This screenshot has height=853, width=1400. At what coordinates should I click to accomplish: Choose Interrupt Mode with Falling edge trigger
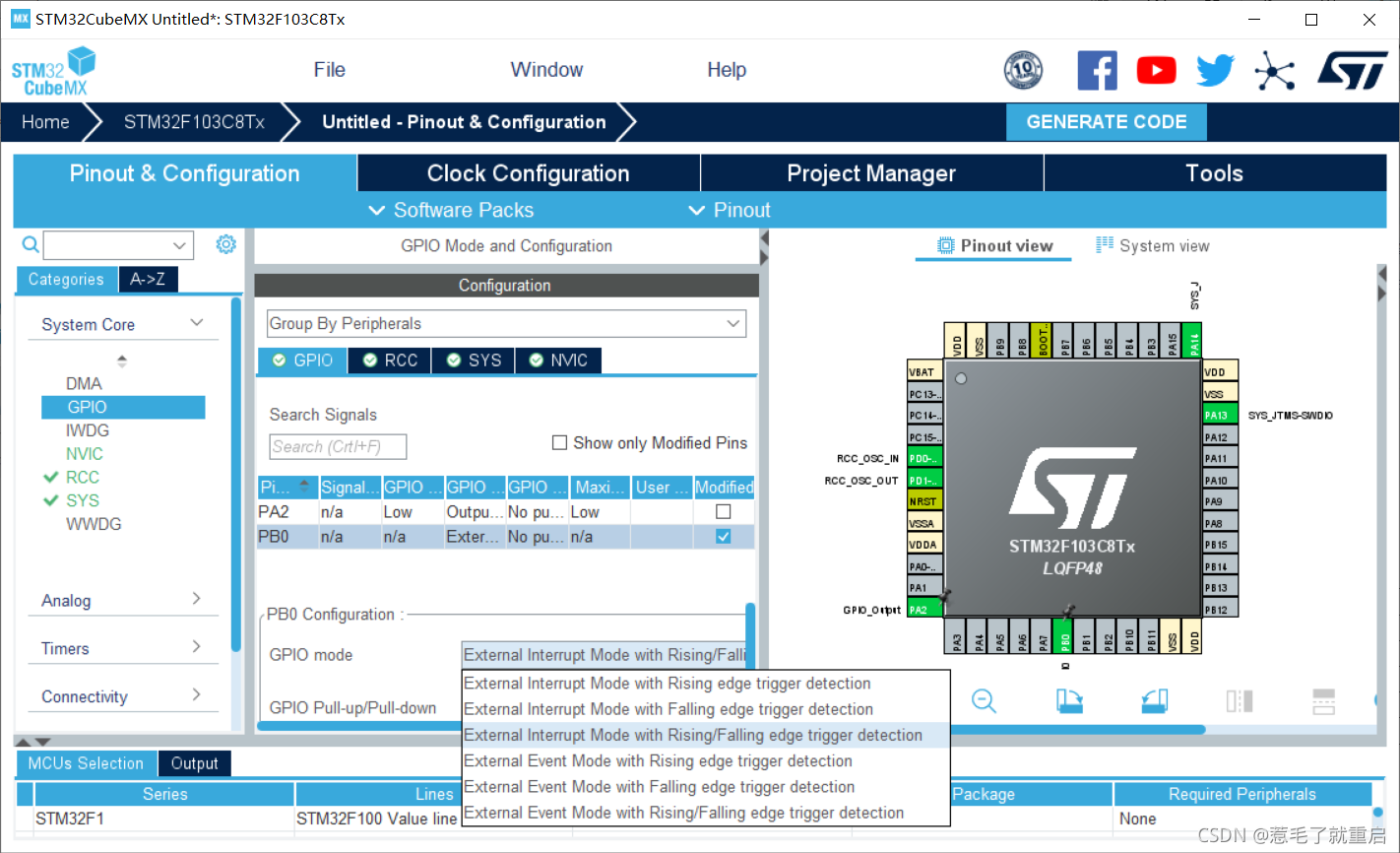point(706,709)
